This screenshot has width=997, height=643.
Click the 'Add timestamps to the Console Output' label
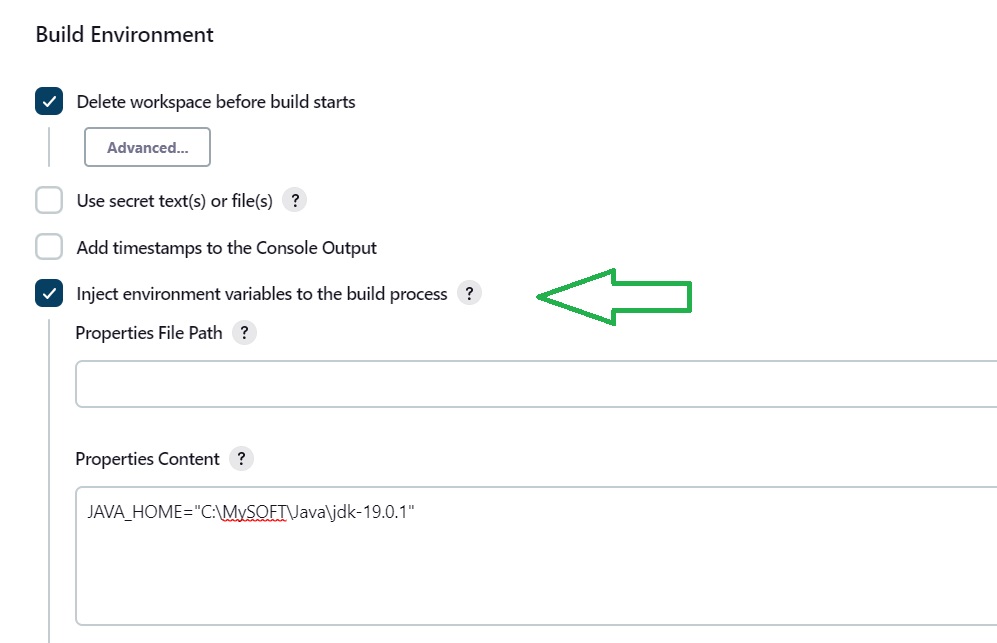point(226,247)
